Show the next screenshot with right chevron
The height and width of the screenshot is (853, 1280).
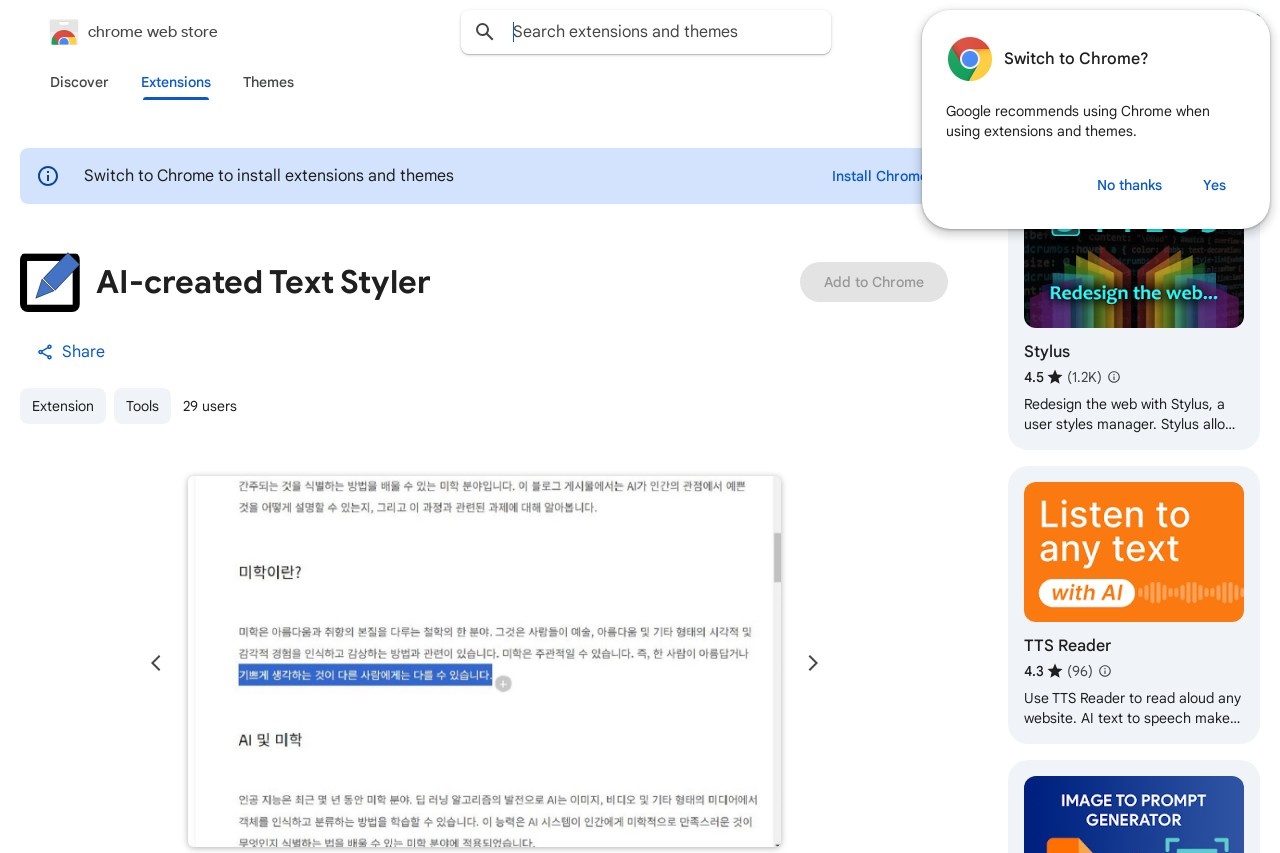813,663
